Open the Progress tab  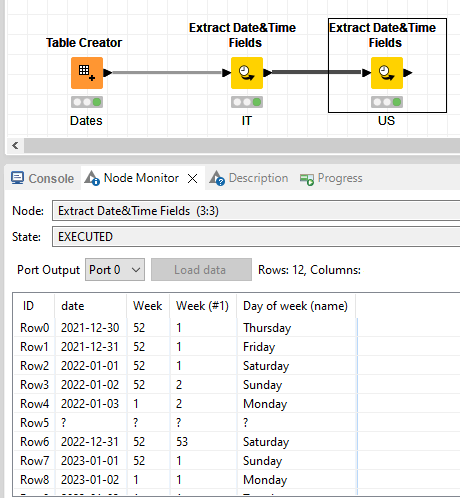(340, 178)
